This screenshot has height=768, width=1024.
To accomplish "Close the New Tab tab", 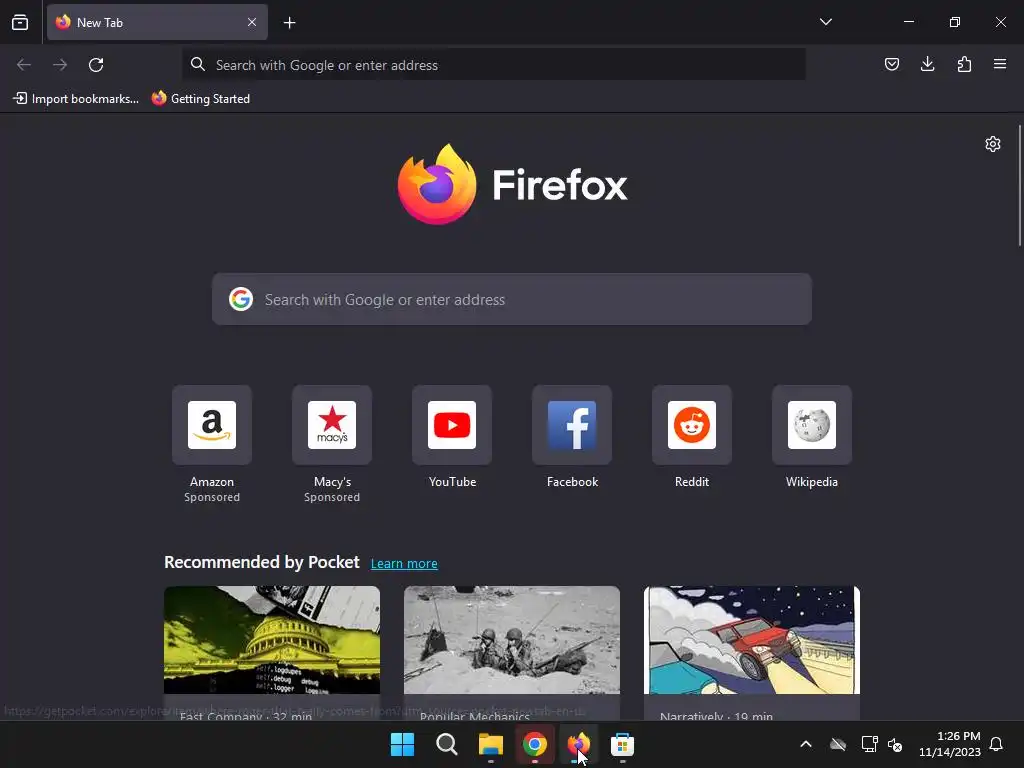I will tap(252, 22).
